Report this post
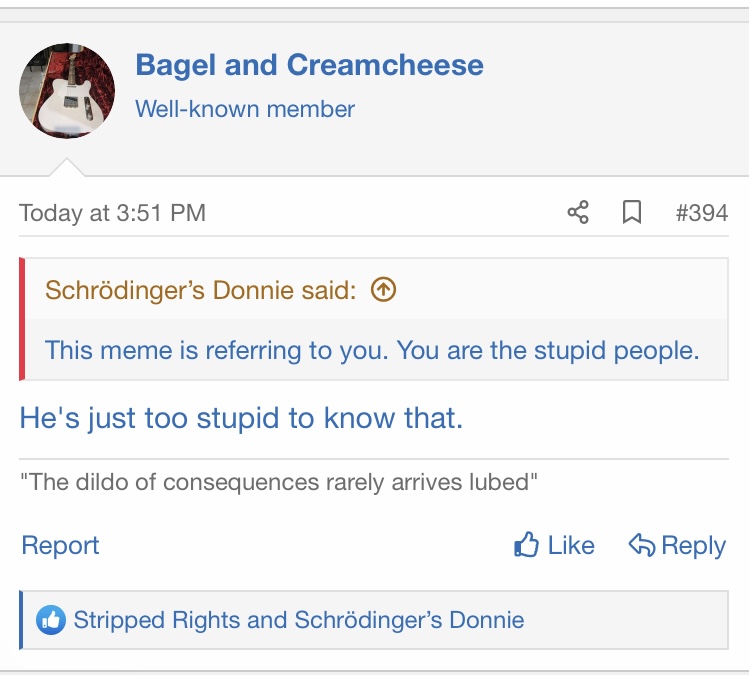The width and height of the screenshot is (749, 675). click(60, 545)
